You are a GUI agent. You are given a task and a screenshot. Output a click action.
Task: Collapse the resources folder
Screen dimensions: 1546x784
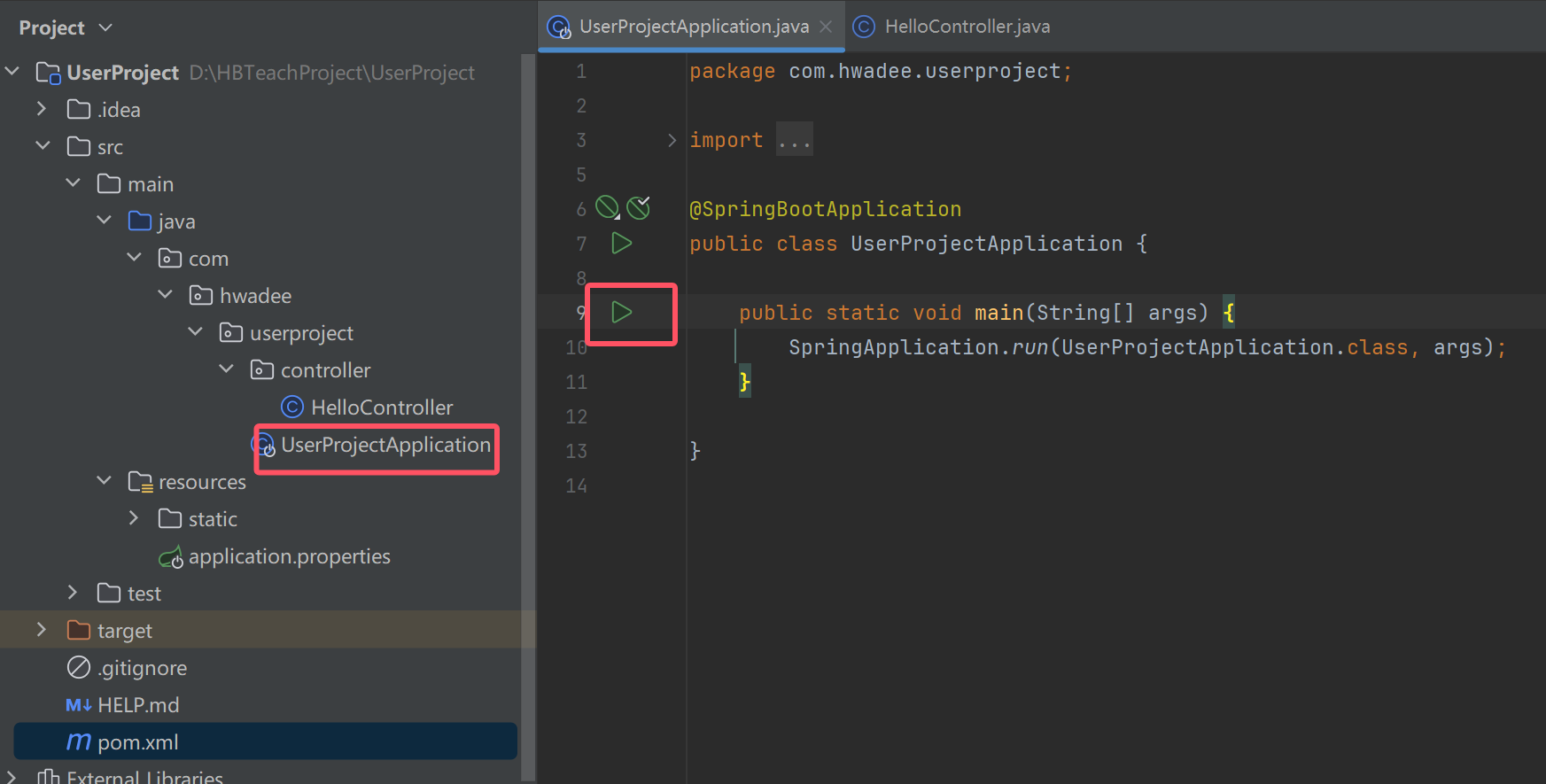click(104, 480)
